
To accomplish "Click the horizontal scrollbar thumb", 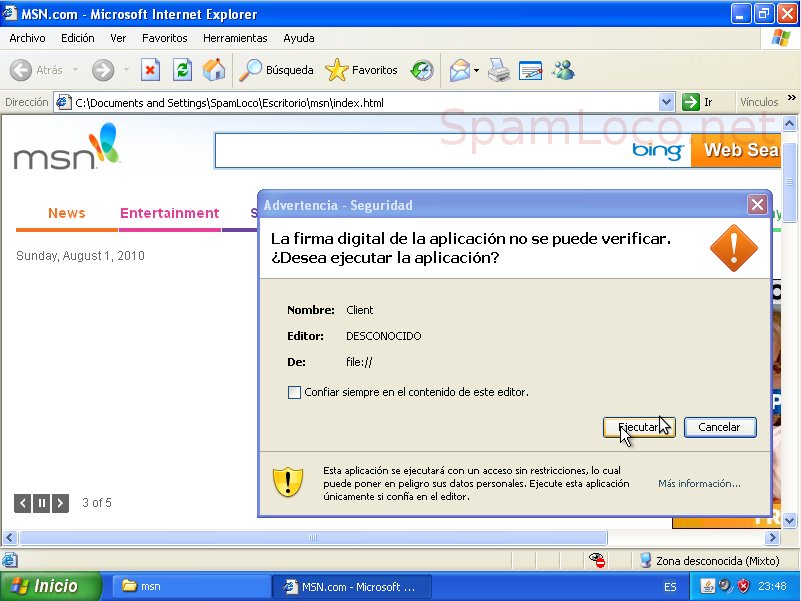I will coord(313,538).
